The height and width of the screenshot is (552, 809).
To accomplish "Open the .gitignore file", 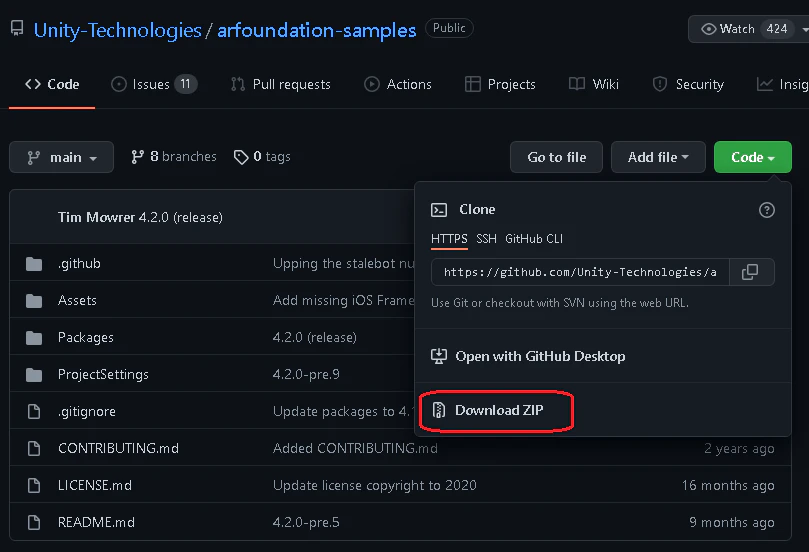I will point(87,412).
